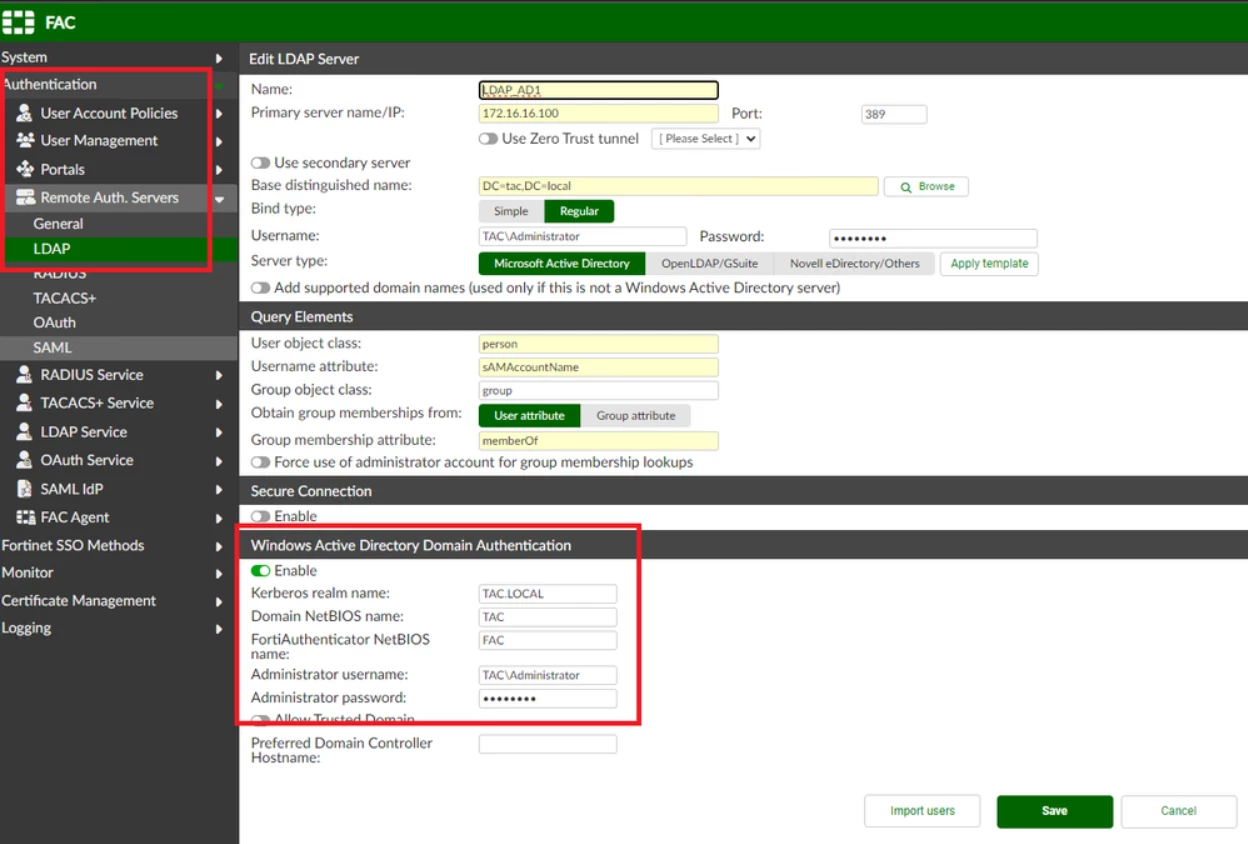Click the Kerberos realm name field
Image resolution: width=1248 pixels, height=844 pixels.
(x=548, y=593)
